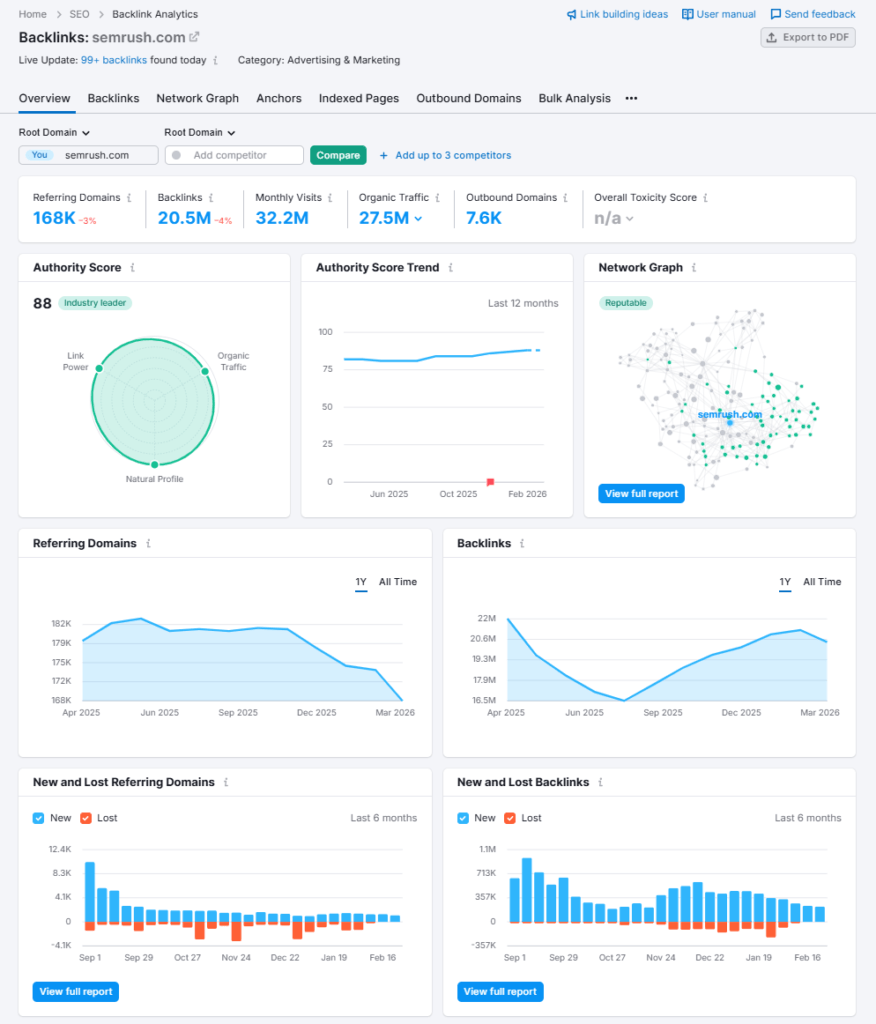Uncheck New in Referring Domains legend
This screenshot has width=876, height=1024.
(39, 818)
